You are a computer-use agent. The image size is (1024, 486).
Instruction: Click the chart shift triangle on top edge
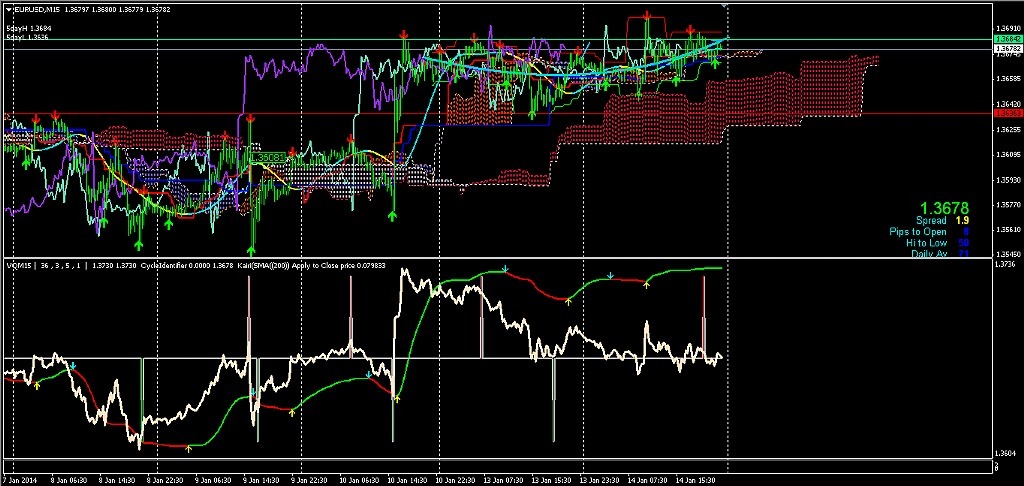(727, 4)
